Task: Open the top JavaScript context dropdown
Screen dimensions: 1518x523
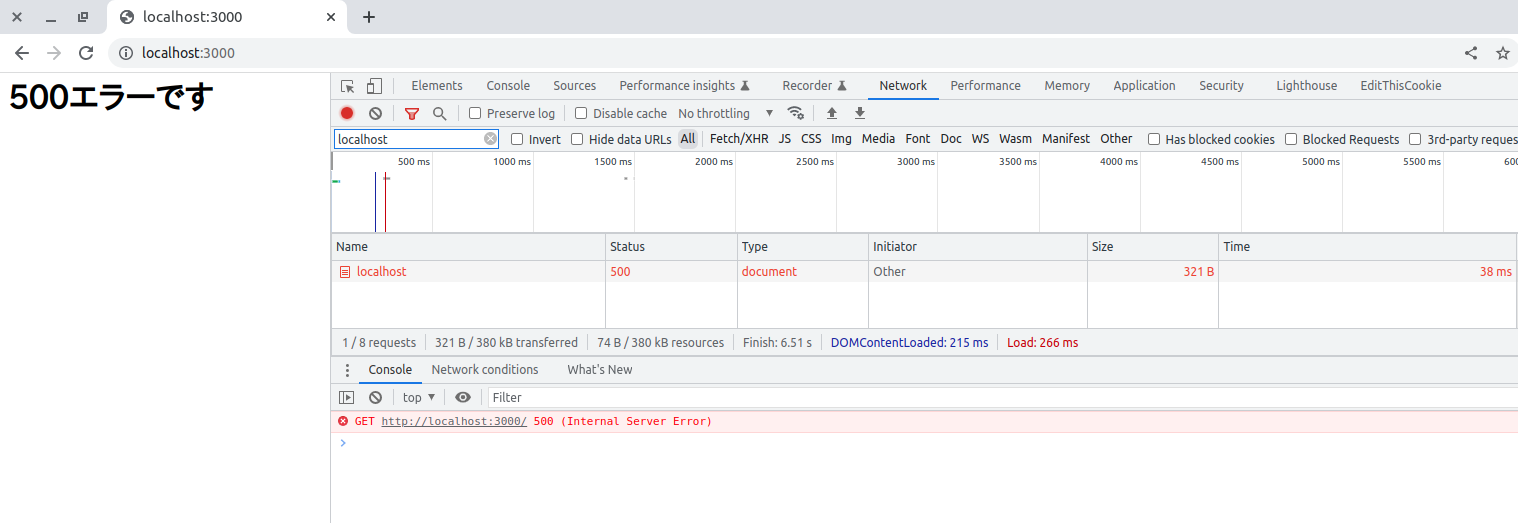Action: pyautogui.click(x=419, y=397)
